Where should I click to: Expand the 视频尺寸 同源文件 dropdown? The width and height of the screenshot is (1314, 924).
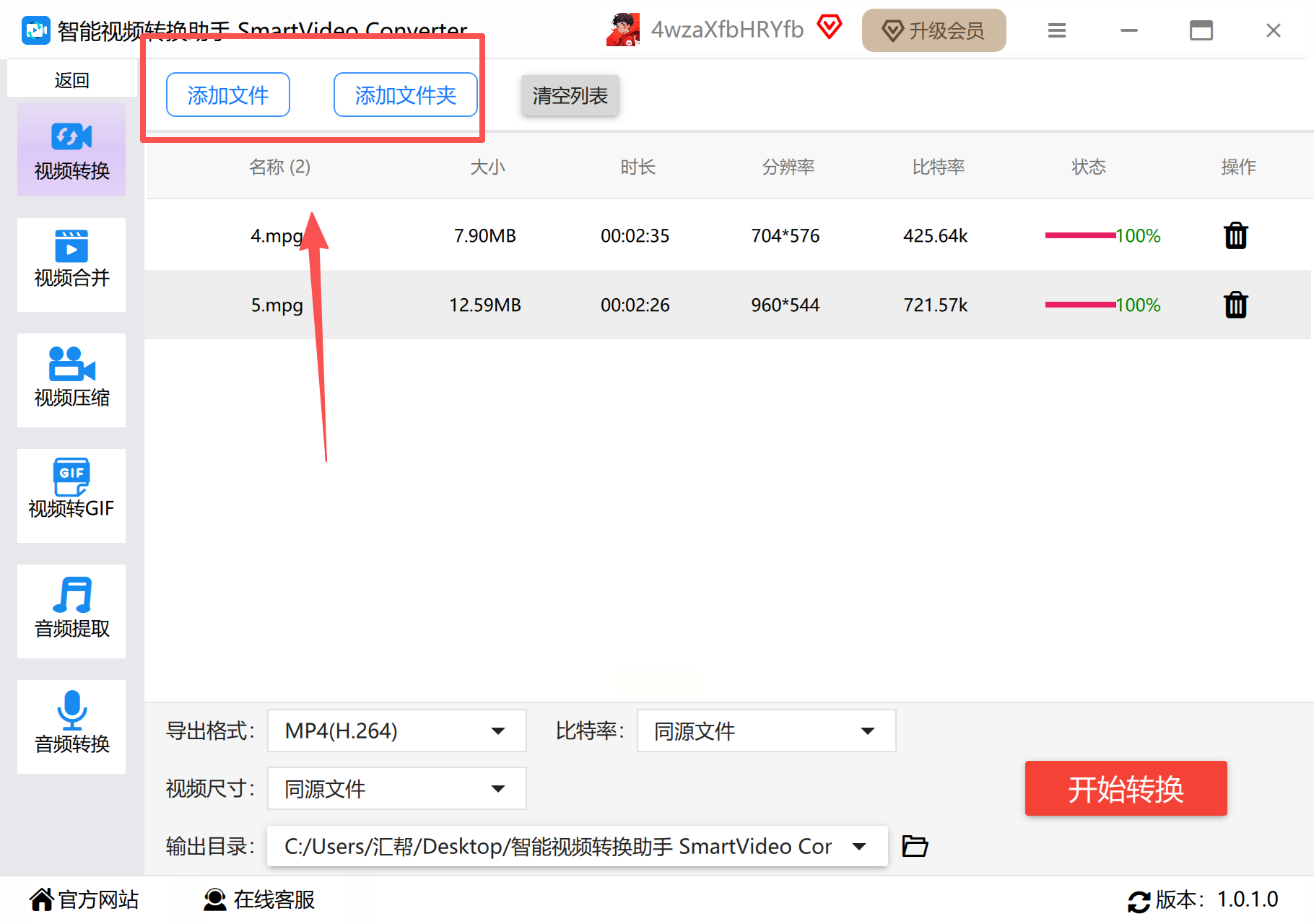pos(396,788)
